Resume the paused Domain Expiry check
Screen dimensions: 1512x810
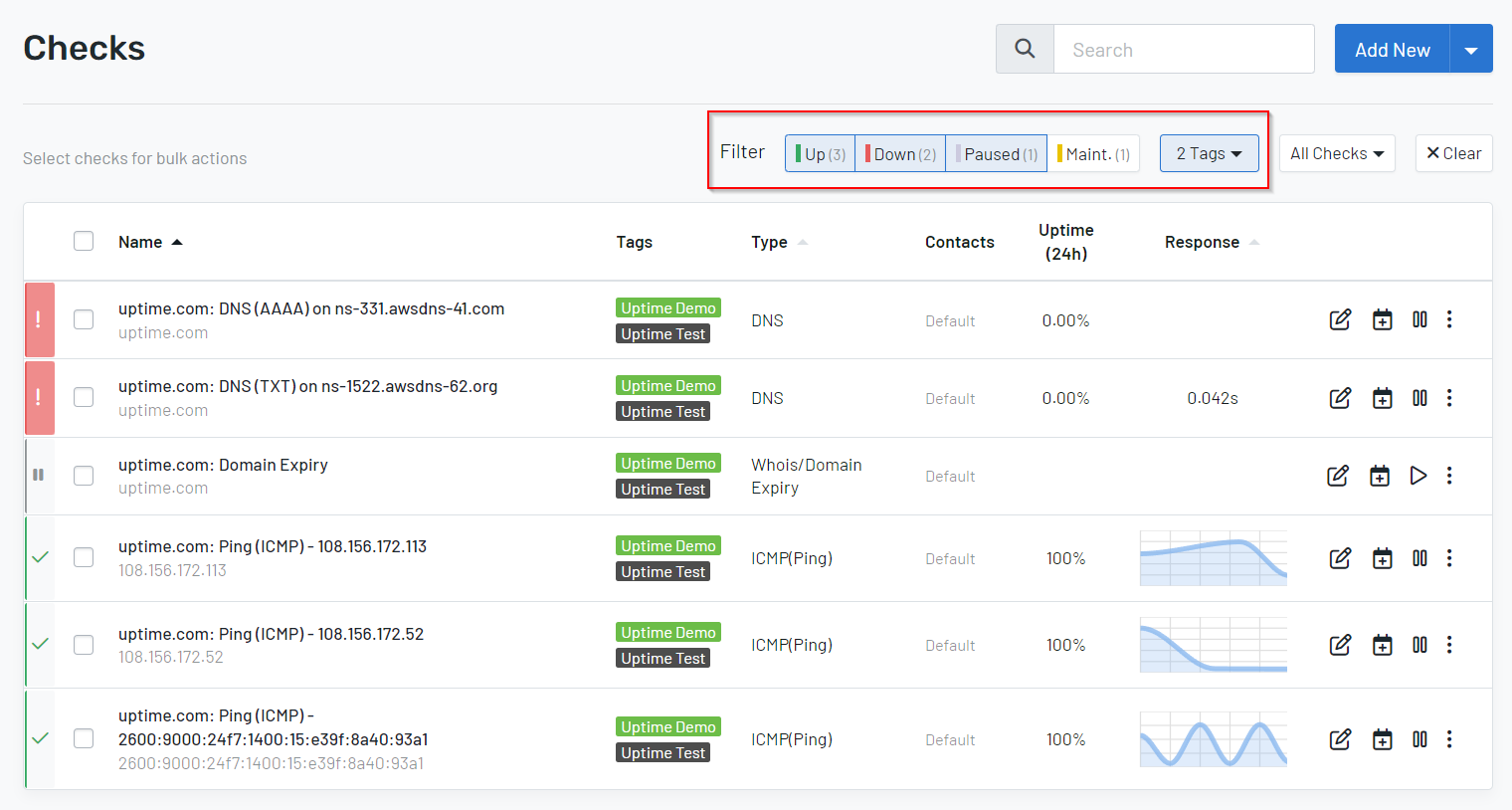pos(1418,476)
